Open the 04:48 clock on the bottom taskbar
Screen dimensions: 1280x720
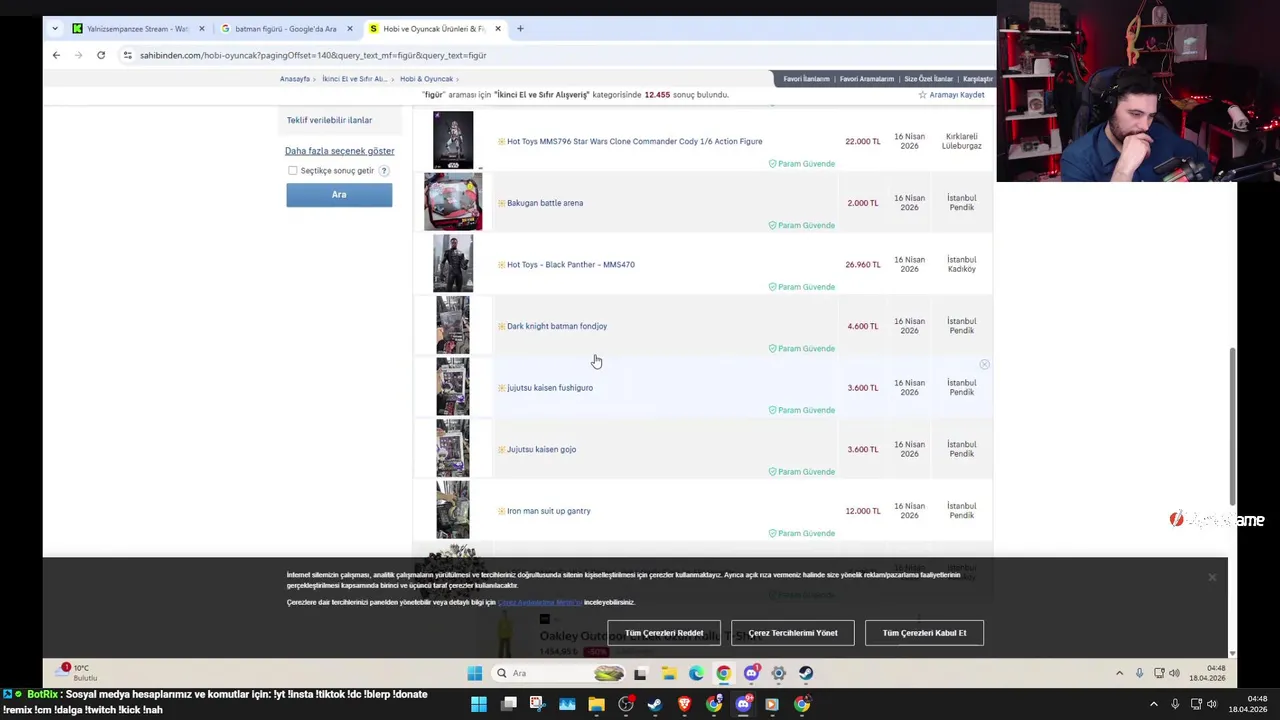click(1248, 704)
